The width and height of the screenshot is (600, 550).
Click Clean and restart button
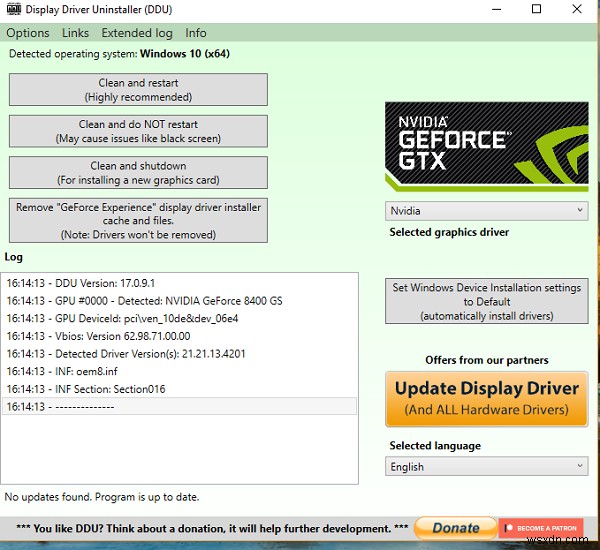[138, 90]
